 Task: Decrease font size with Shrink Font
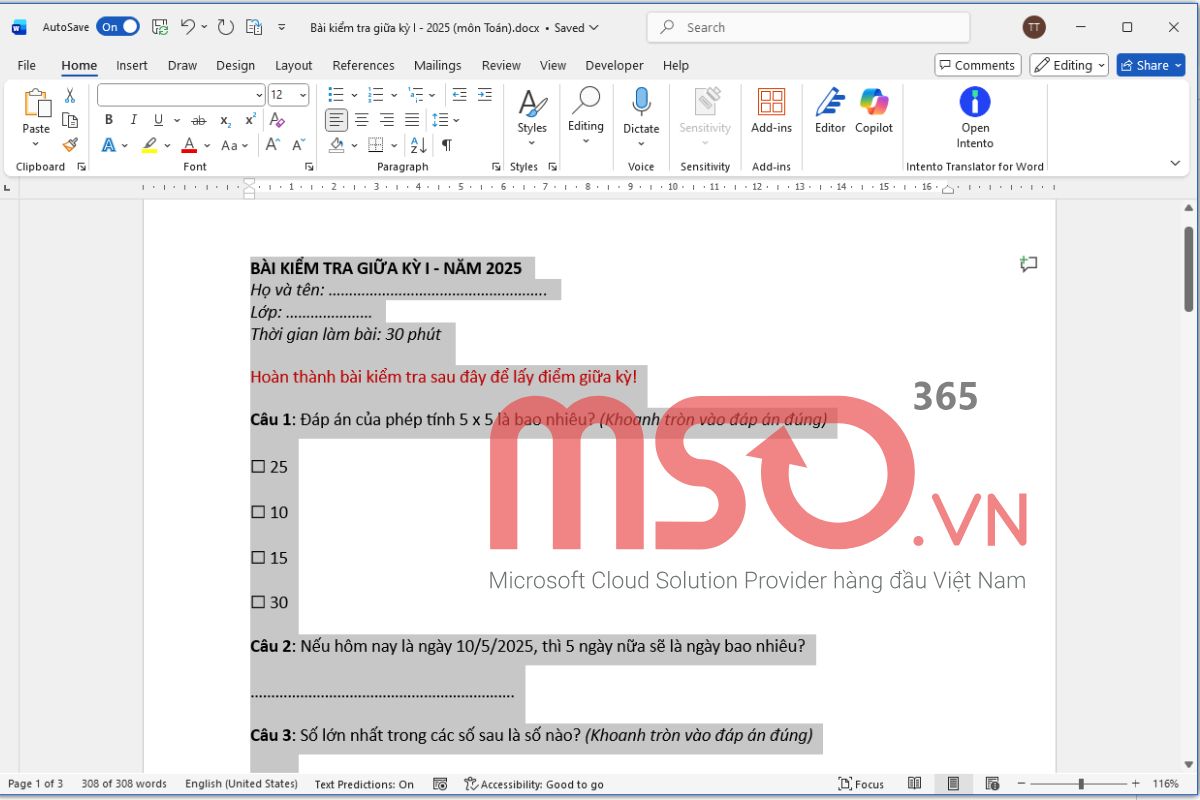pos(298,145)
